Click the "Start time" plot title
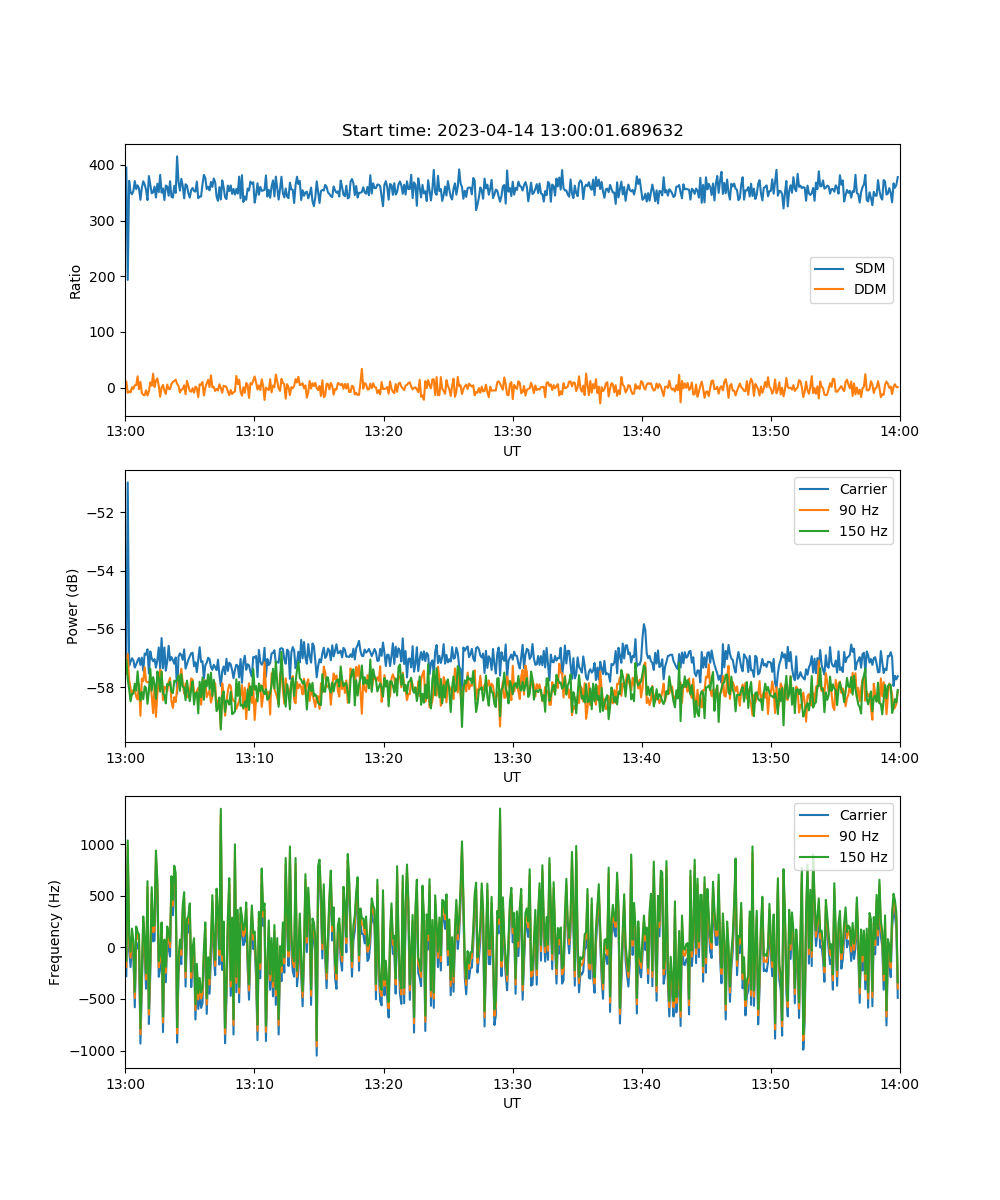The height and width of the screenshot is (1200, 1000). coord(512,131)
